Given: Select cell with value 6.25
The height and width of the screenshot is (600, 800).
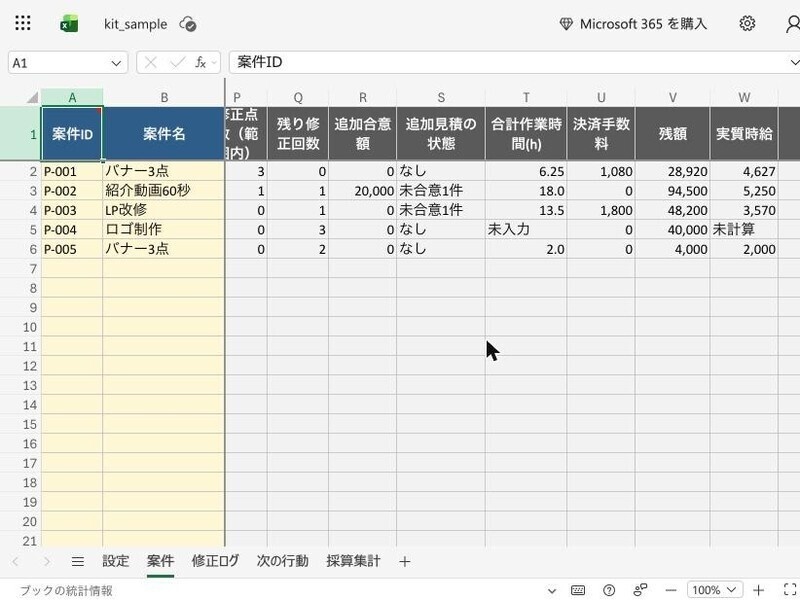Looking at the screenshot, I should [526, 171].
